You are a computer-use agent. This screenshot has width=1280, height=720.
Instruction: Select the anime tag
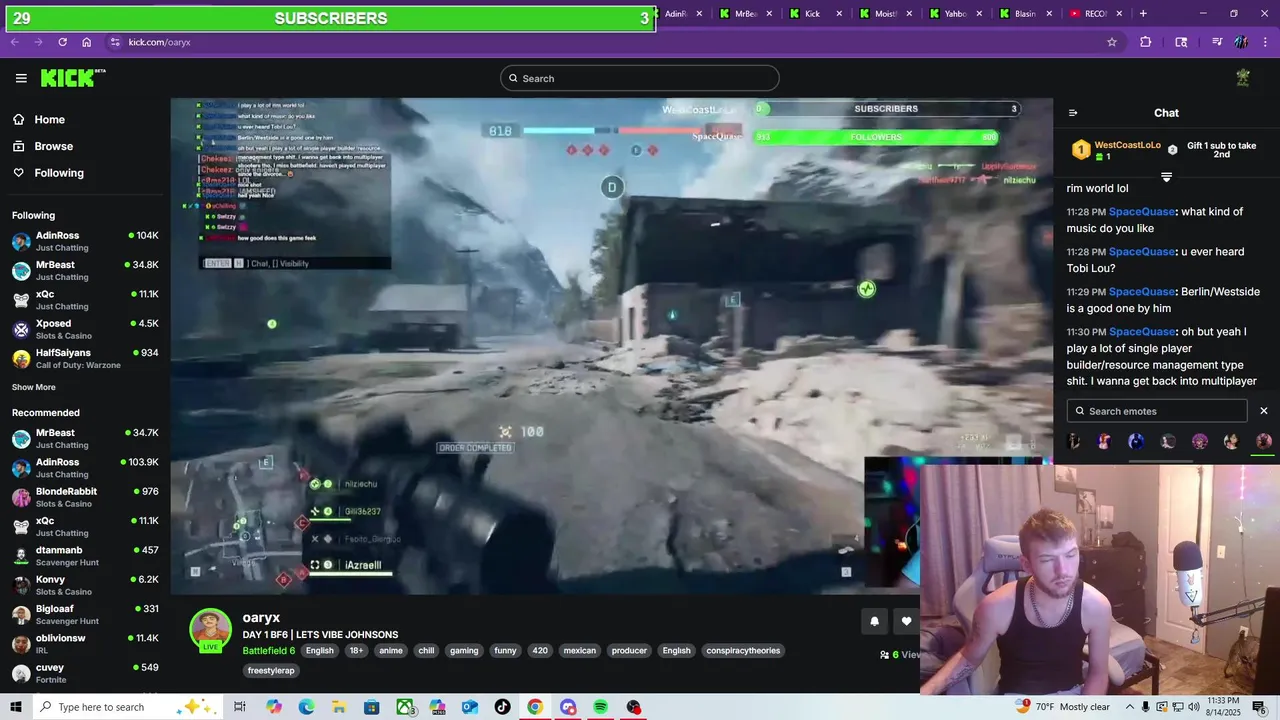[x=391, y=651]
